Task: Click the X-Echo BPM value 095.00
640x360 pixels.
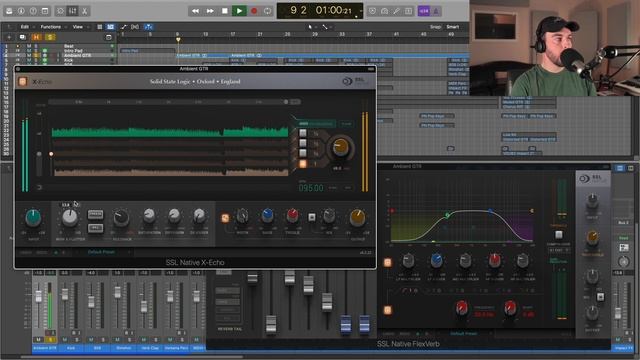Action: 311,188
